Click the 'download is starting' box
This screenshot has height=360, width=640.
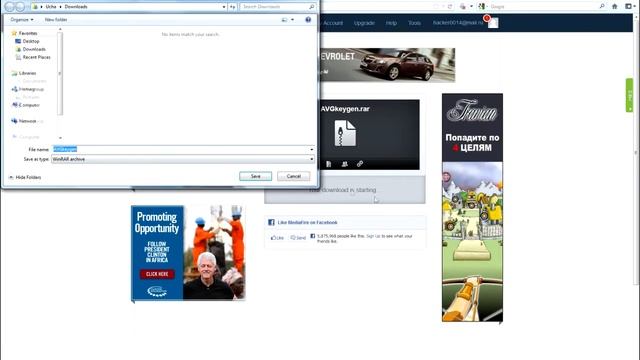click(x=344, y=190)
